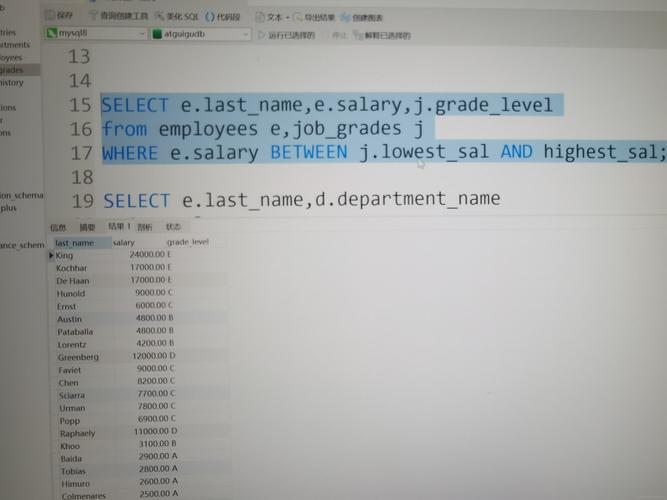The width and height of the screenshot is (667, 500).
Task: Click highest_sal in line 17
Action: (x=600, y=152)
